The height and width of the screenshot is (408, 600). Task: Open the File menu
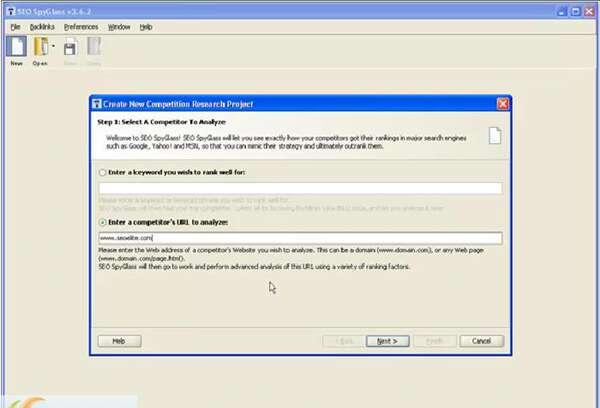click(x=15, y=26)
